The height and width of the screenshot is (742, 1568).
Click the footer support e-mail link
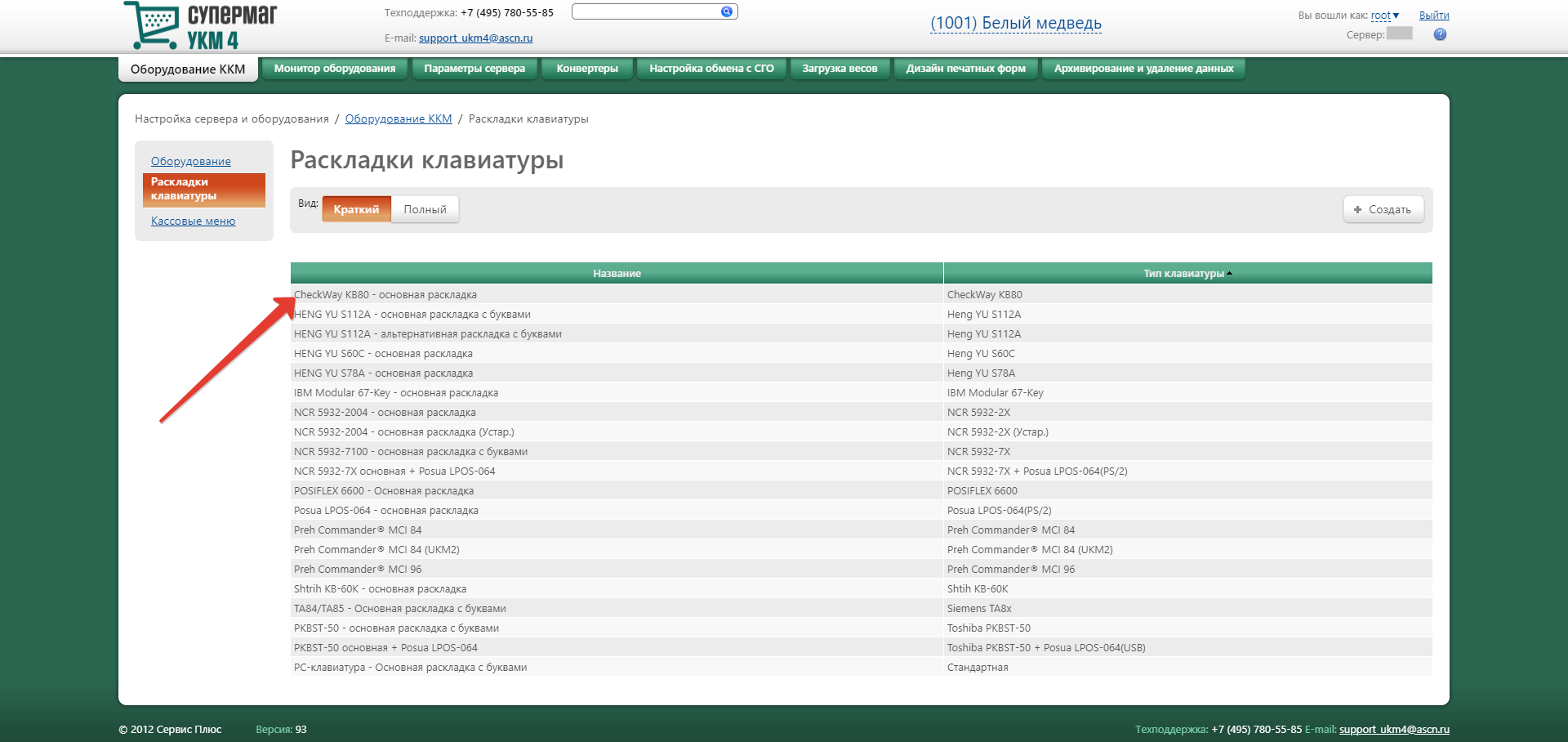click(1394, 729)
